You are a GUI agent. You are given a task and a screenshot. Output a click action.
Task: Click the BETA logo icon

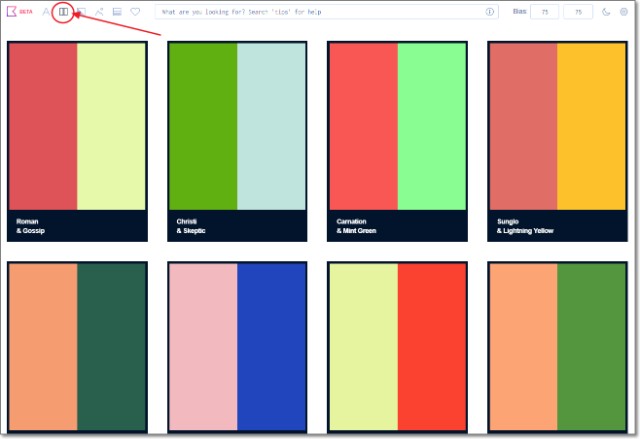pos(12,12)
